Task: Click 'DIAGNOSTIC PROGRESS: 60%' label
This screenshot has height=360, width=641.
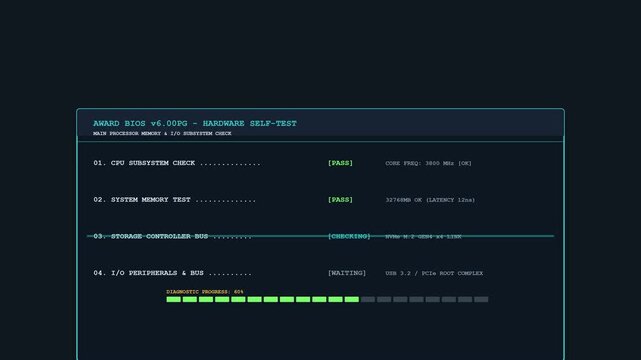Action: (x=204, y=292)
